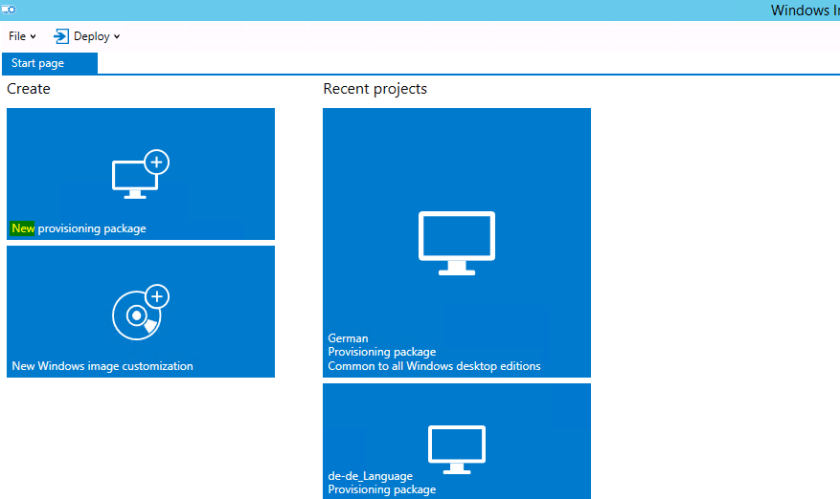Open the Deploy menu label
Viewport: 840px width, 499px height.
(x=91, y=36)
